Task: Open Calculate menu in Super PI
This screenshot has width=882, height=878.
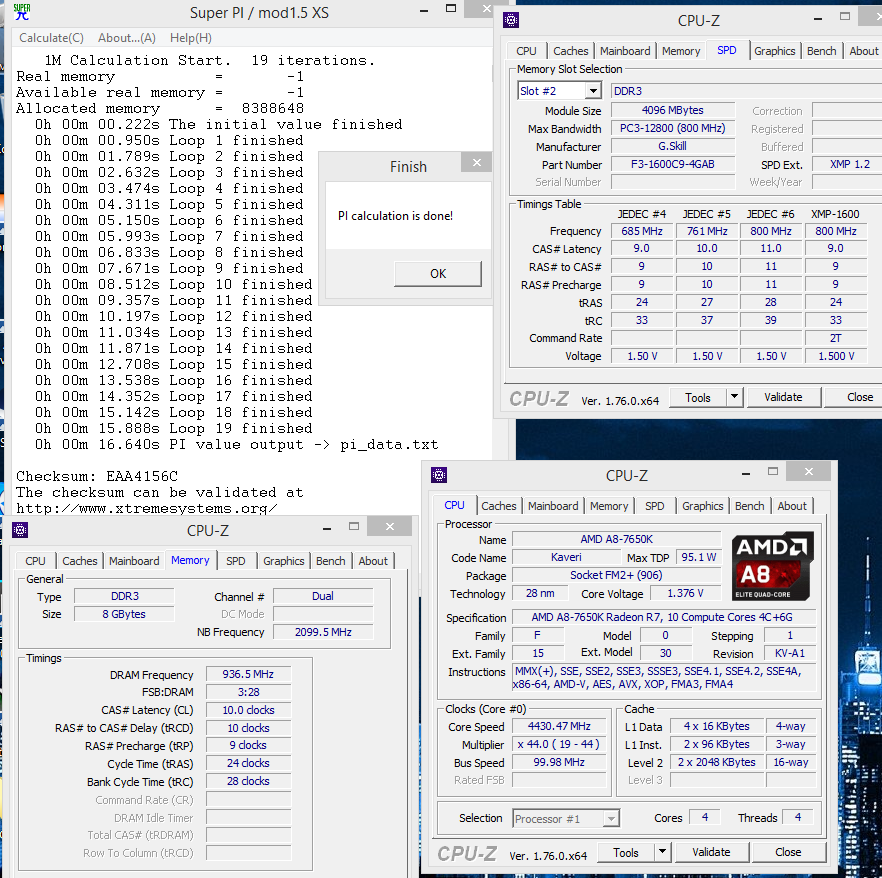Action: (51, 38)
